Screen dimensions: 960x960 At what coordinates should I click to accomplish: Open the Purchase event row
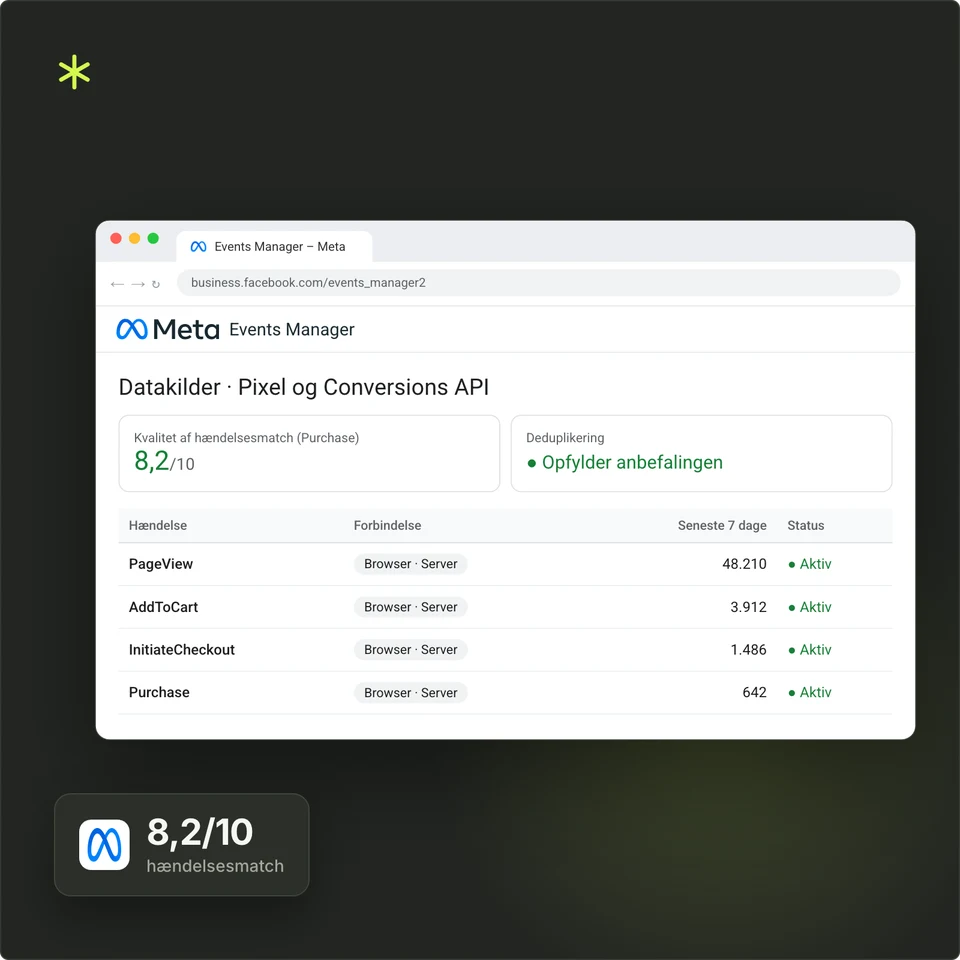pos(505,692)
